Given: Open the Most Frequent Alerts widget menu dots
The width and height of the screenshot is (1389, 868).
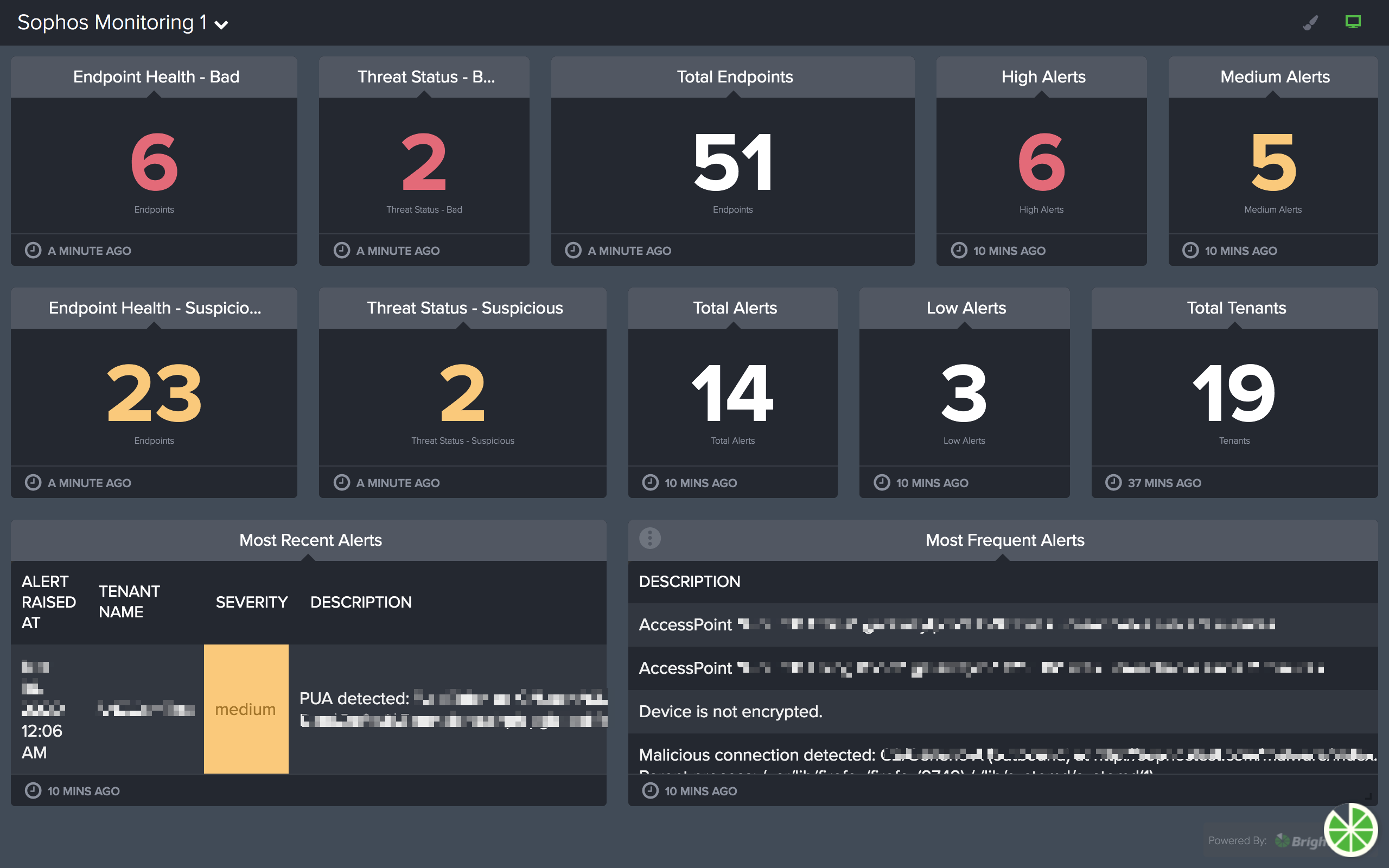Looking at the screenshot, I should coord(649,539).
